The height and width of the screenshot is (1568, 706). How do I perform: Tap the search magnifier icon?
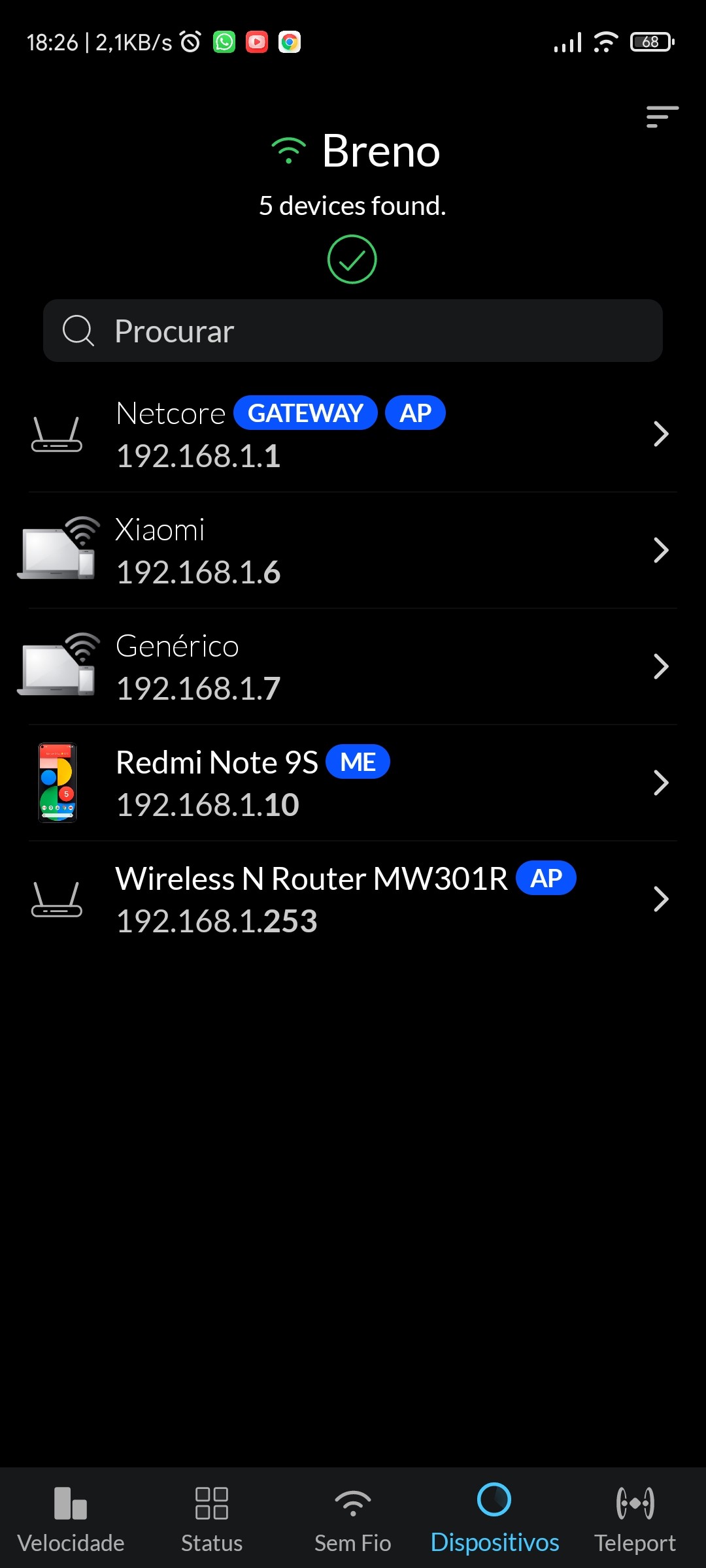pos(78,331)
